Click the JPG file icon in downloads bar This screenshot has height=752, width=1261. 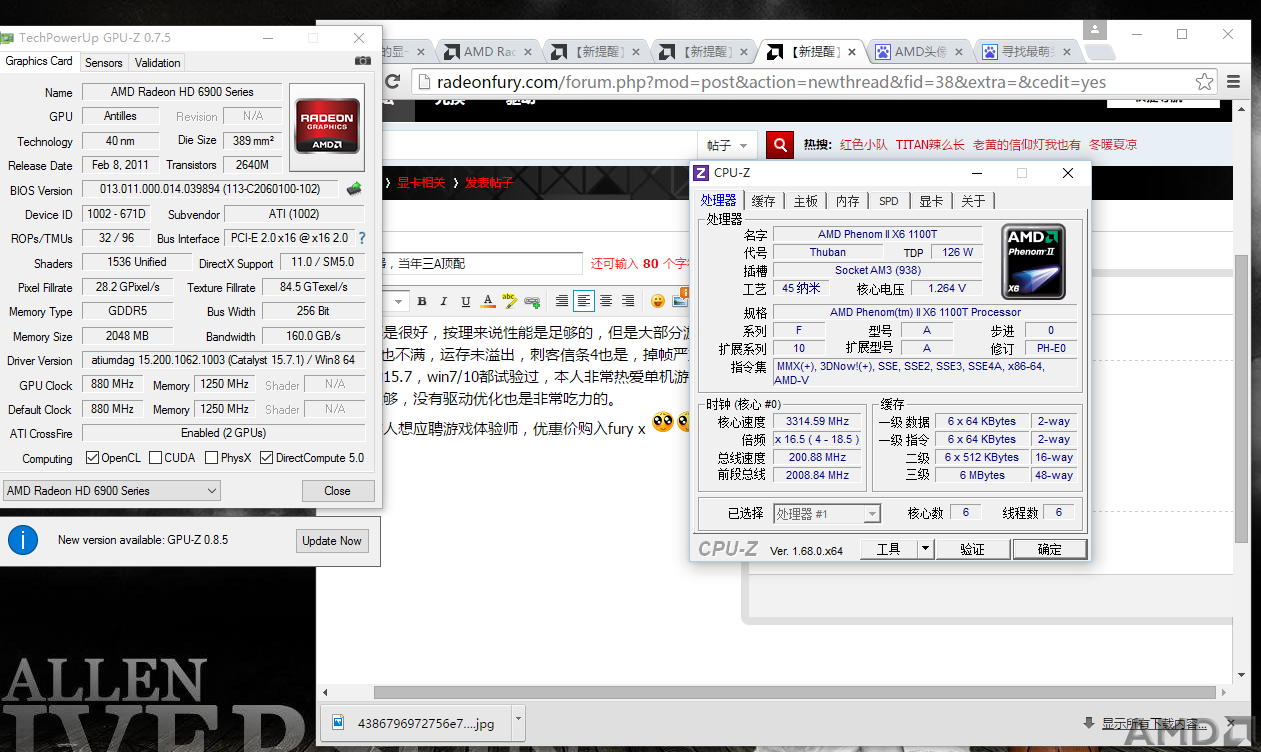(338, 722)
